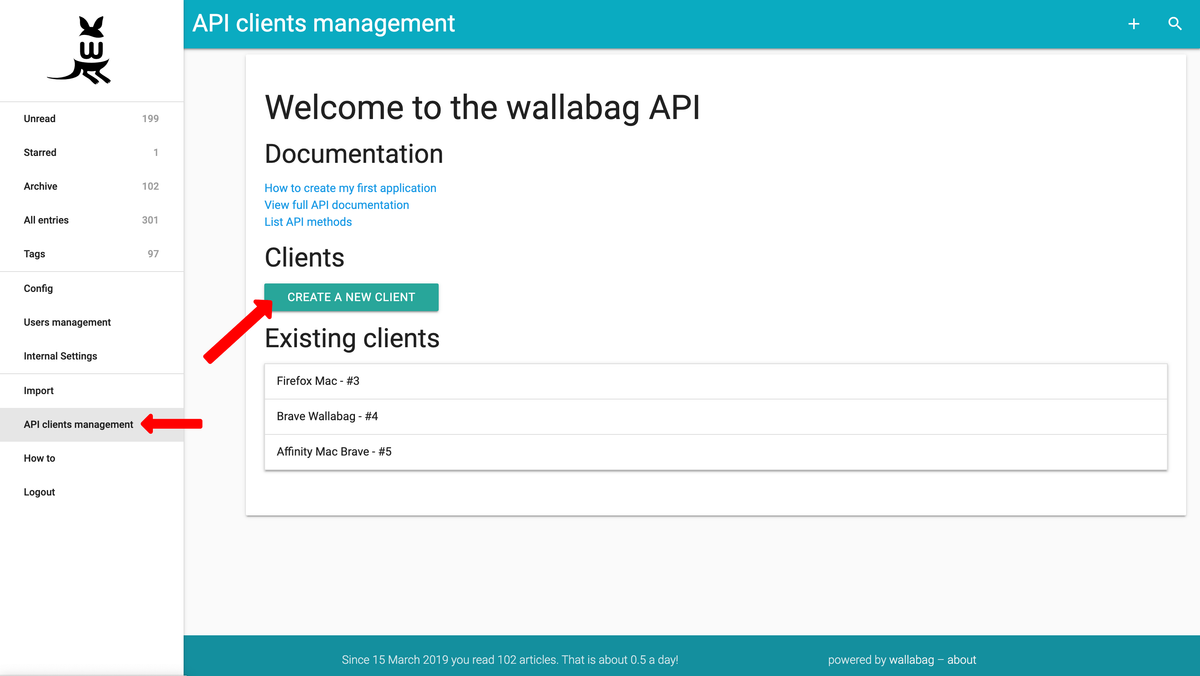Viewport: 1200px width, 676px height.
Task: Open Internal Settings
Action: pyautogui.click(x=60, y=357)
